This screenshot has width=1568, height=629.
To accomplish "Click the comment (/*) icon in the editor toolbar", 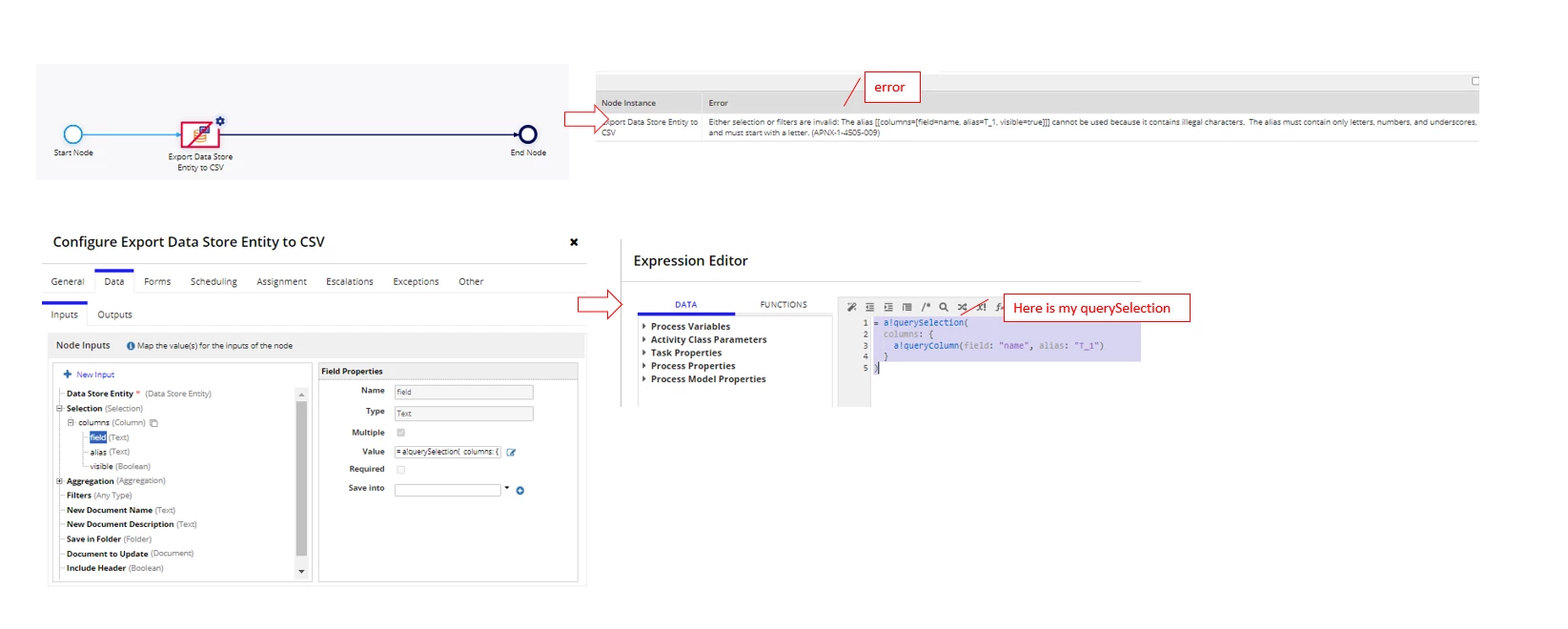I will tap(926, 307).
